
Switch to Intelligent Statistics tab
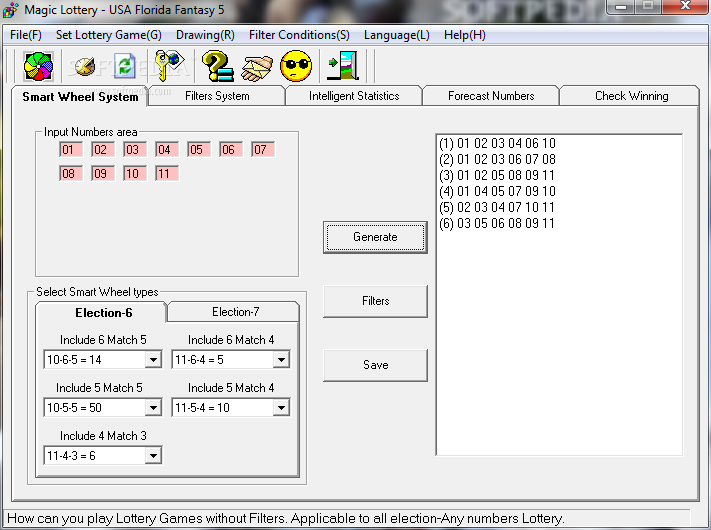354,96
